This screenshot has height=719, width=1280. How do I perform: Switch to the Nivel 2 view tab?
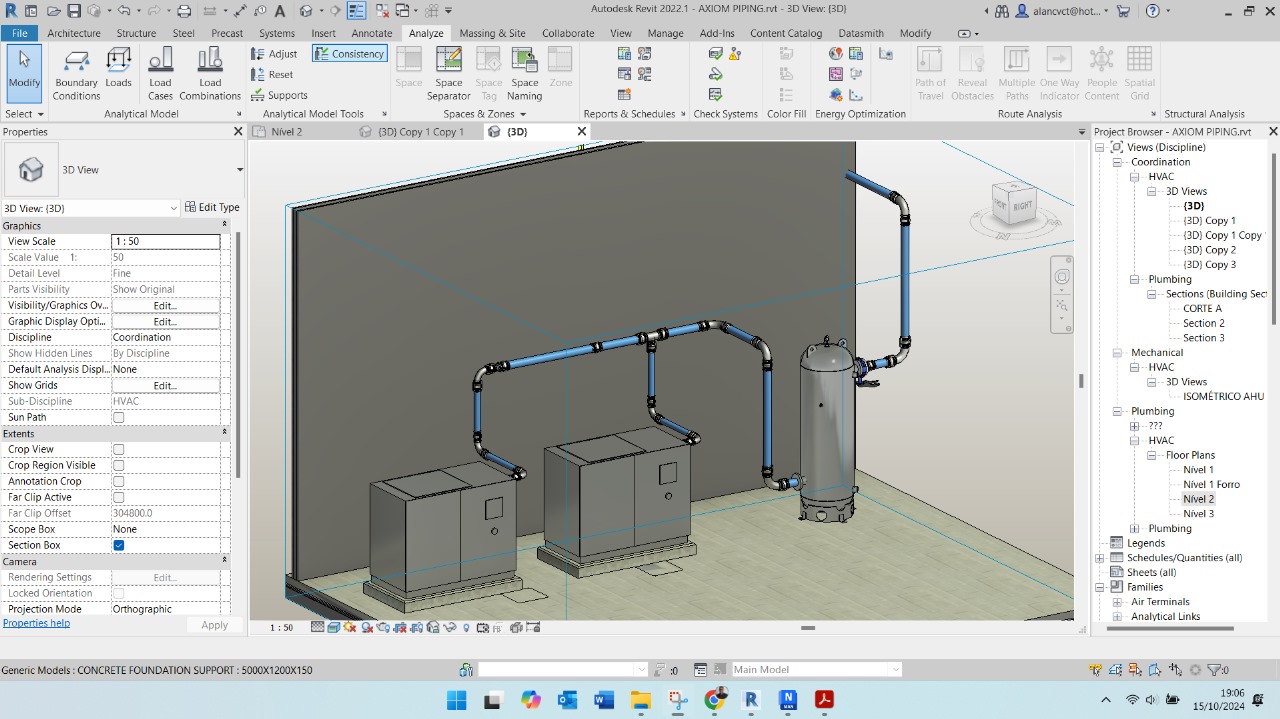[286, 132]
